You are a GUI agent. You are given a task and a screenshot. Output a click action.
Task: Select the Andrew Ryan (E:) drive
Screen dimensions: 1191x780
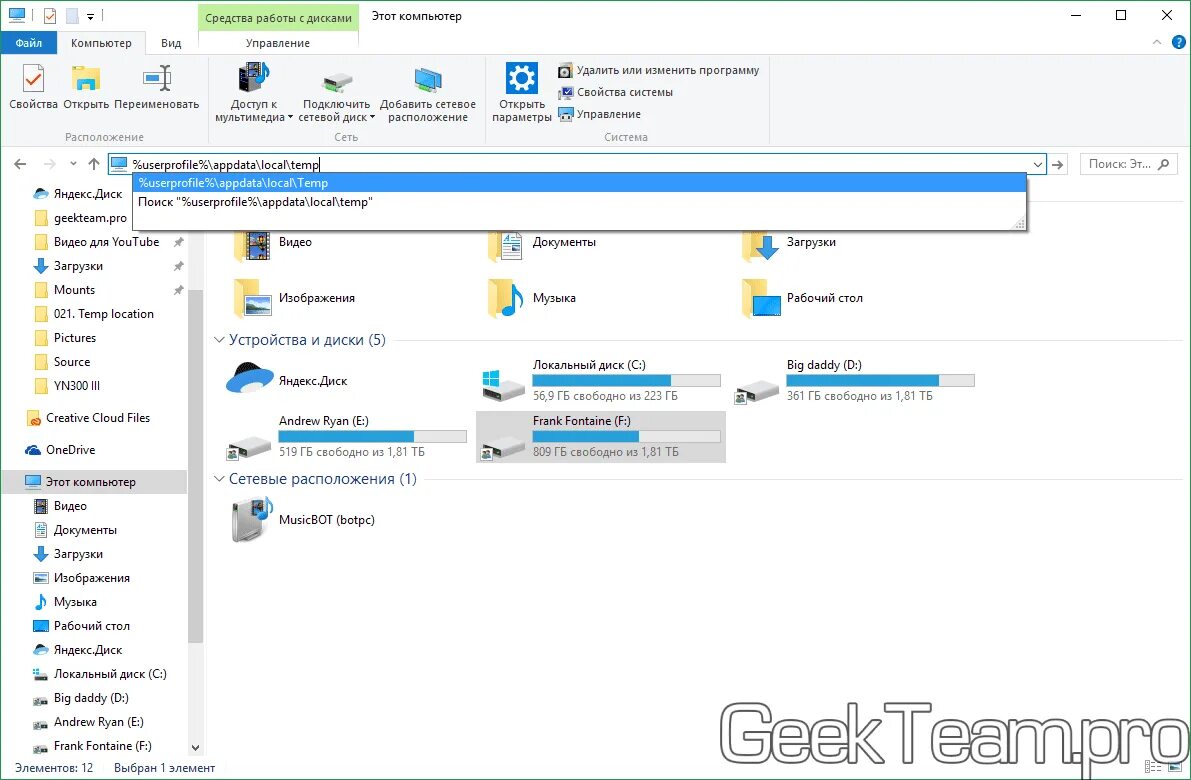pyautogui.click(x=346, y=437)
